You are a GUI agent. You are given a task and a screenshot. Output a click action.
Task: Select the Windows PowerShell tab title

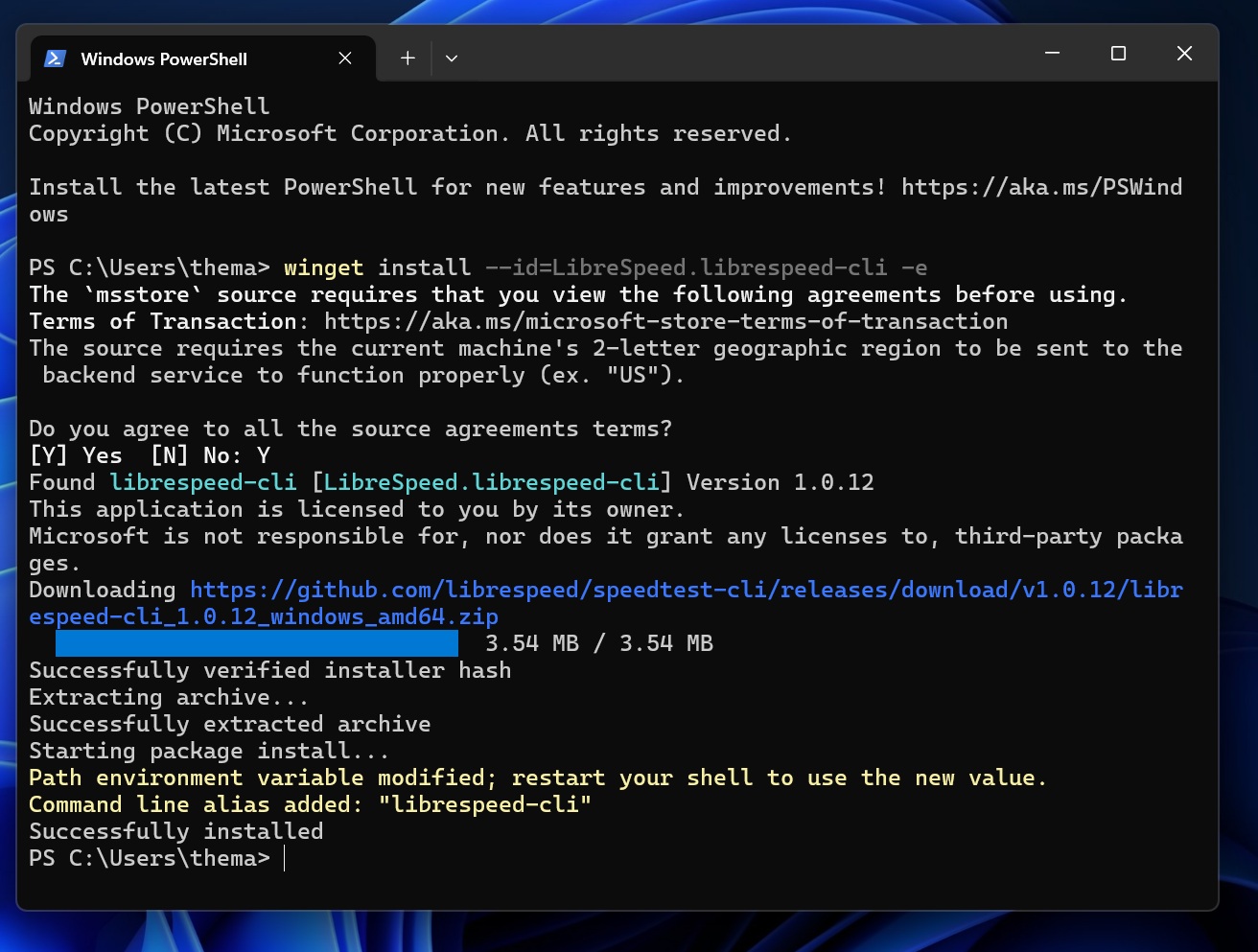coord(164,59)
